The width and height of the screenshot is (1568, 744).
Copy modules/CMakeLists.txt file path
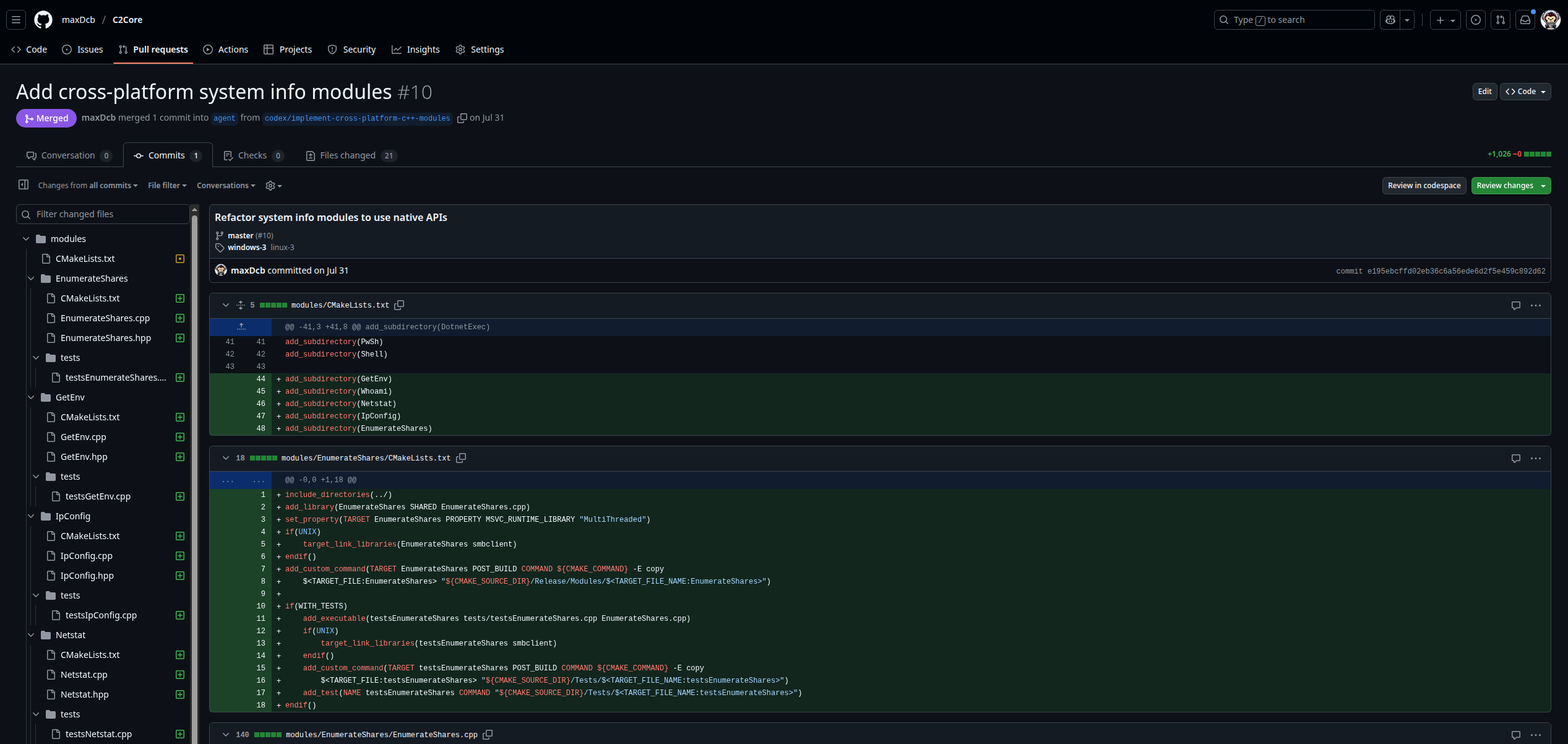(400, 305)
